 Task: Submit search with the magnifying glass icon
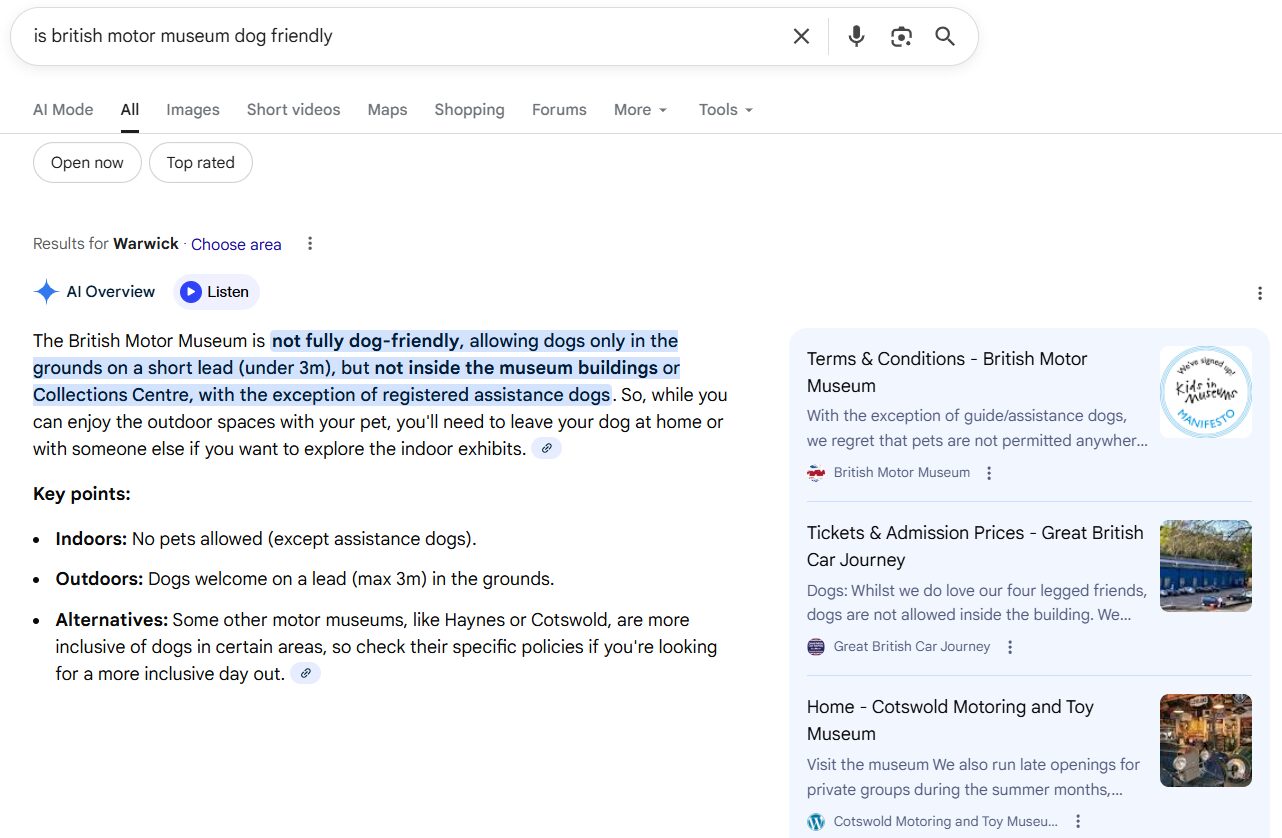point(945,37)
